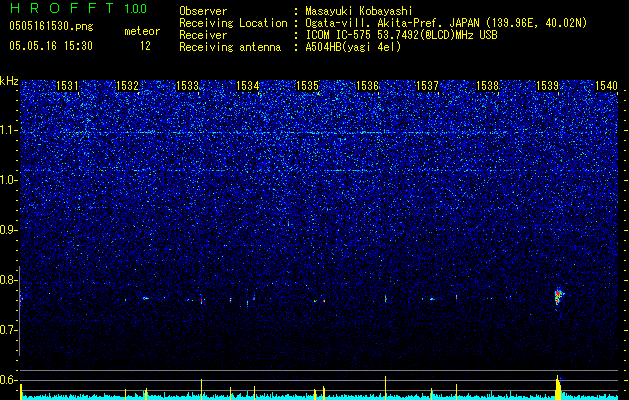
Task: Click the 1537 time axis label
Action: [428, 85]
